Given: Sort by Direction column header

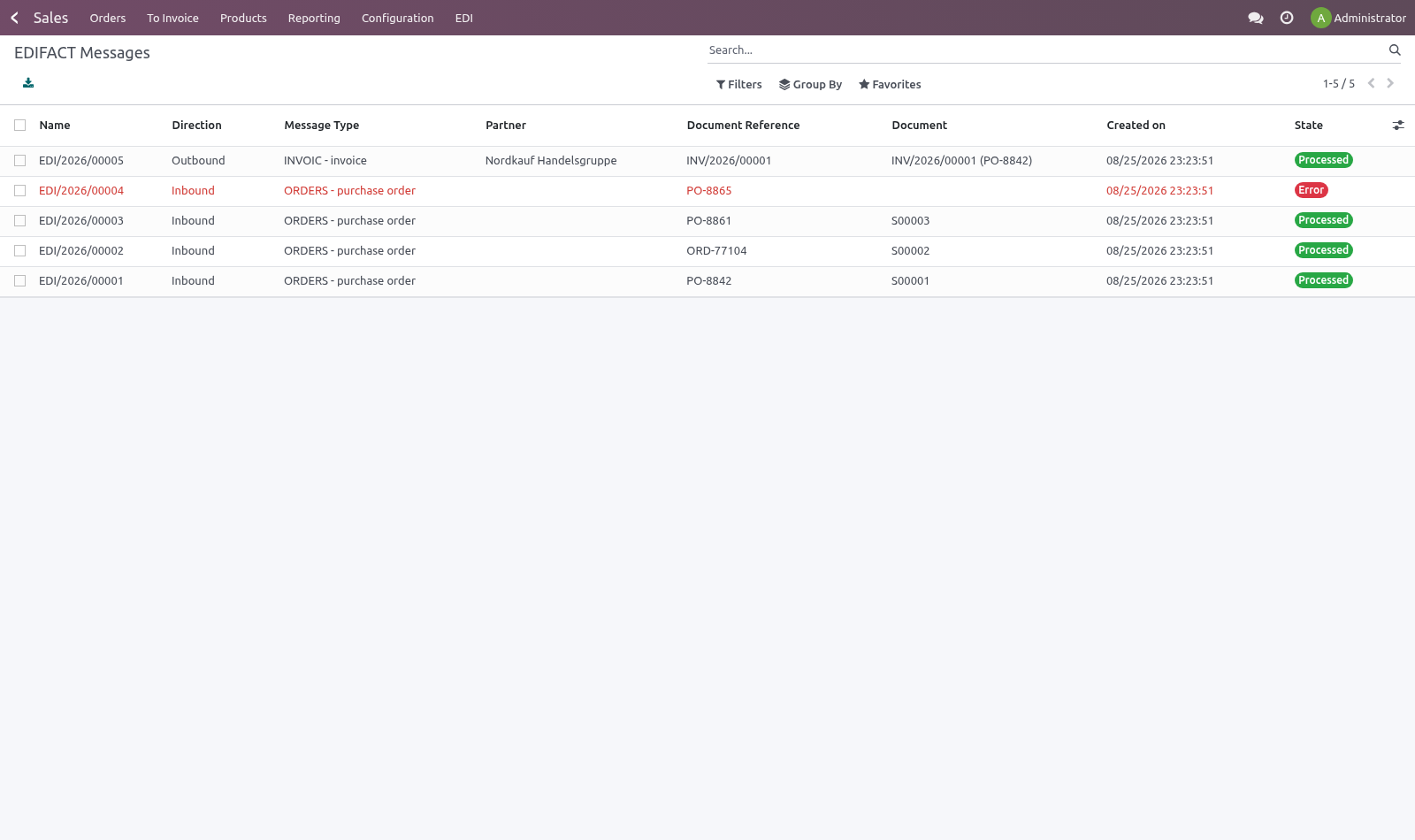Looking at the screenshot, I should point(196,126).
